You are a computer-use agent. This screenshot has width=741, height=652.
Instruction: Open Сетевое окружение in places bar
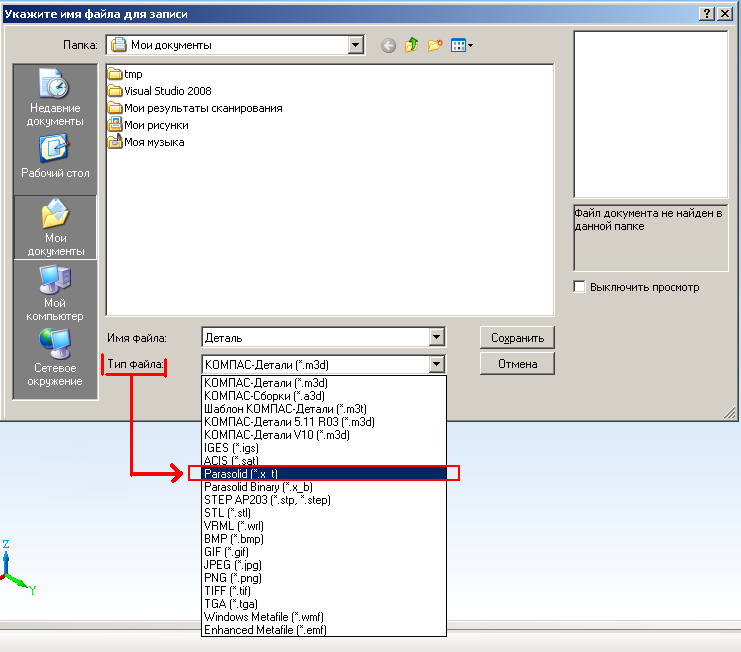(55, 358)
